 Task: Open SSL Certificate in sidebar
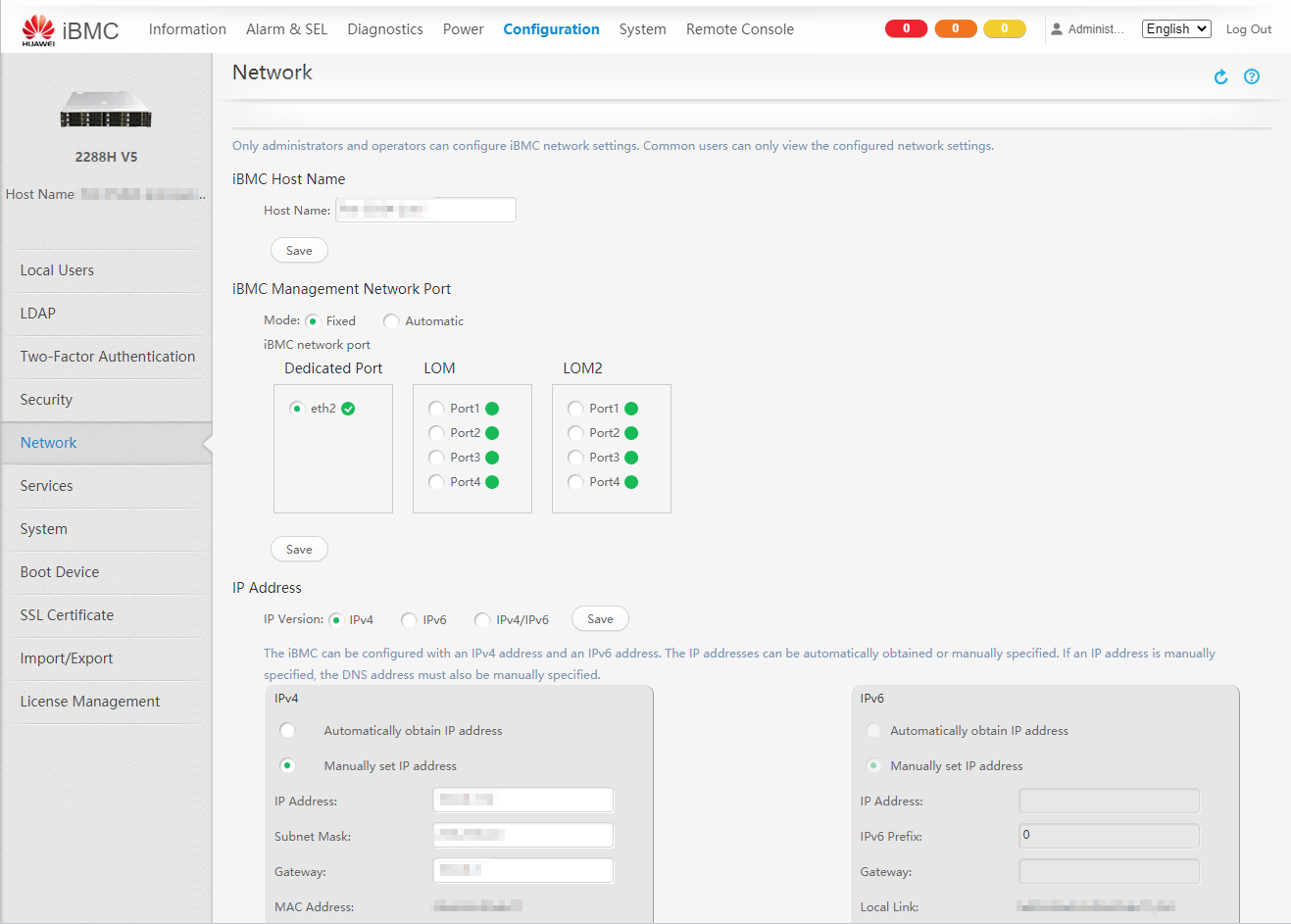[x=106, y=615]
